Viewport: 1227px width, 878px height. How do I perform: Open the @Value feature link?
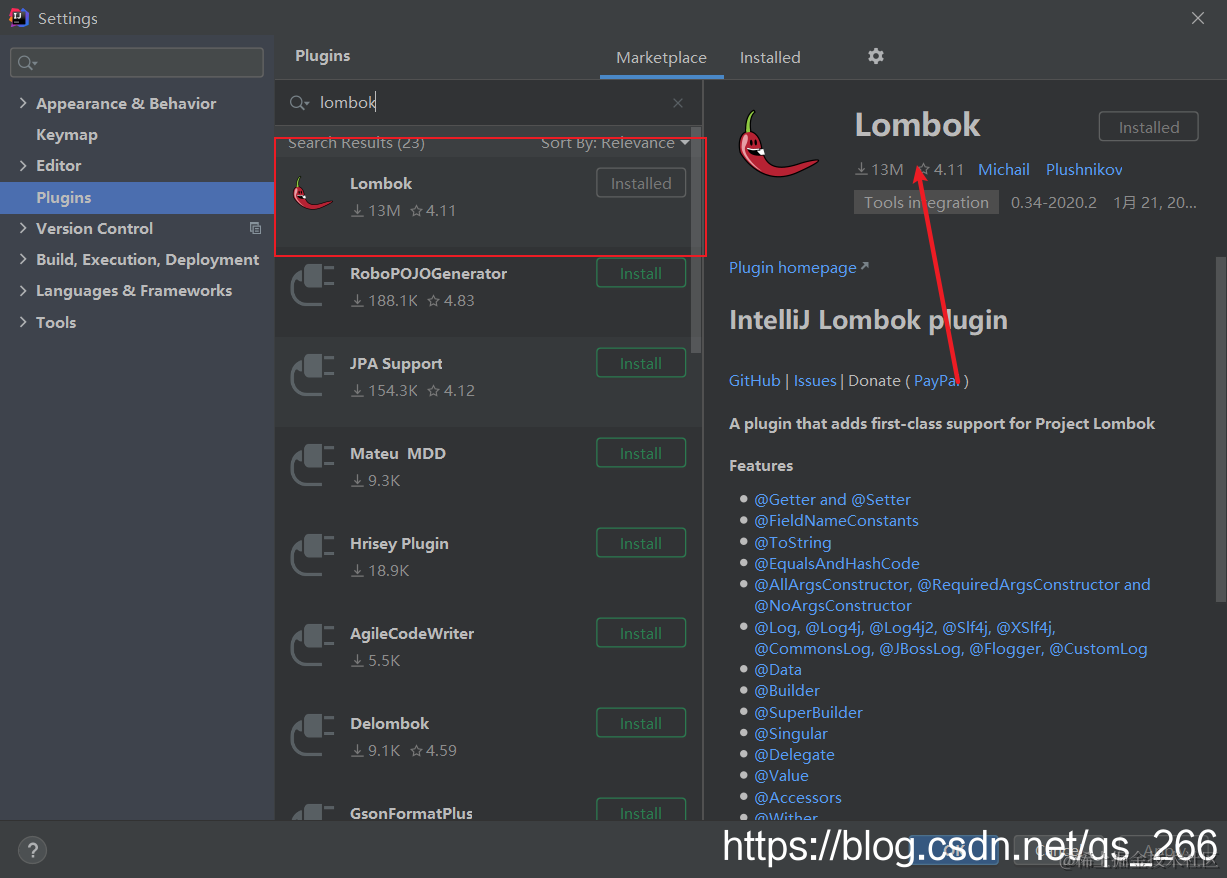781,775
